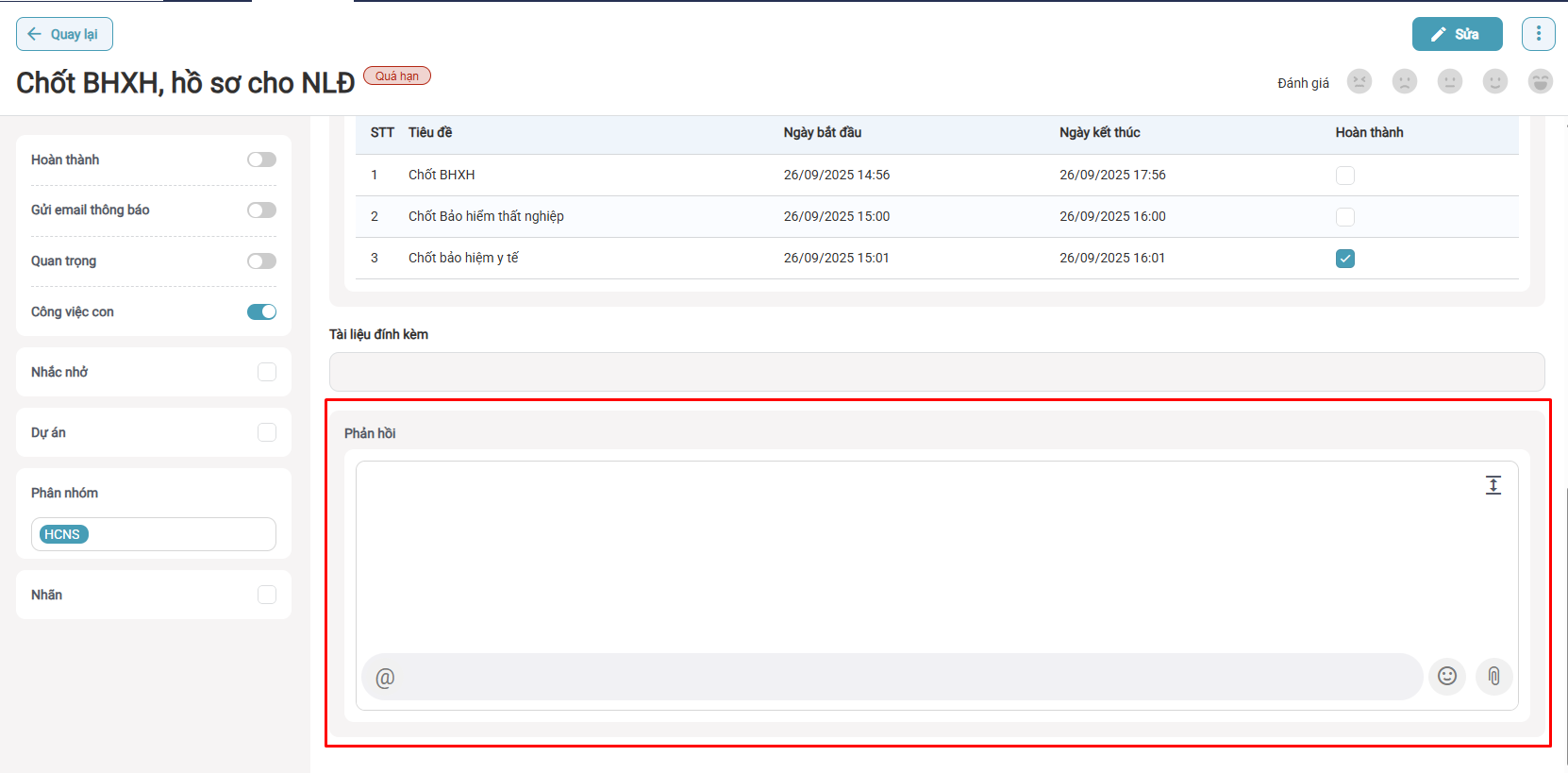This screenshot has height=773, width=1568.
Task: Pick the smiling face rating icon
Action: tap(1494, 82)
